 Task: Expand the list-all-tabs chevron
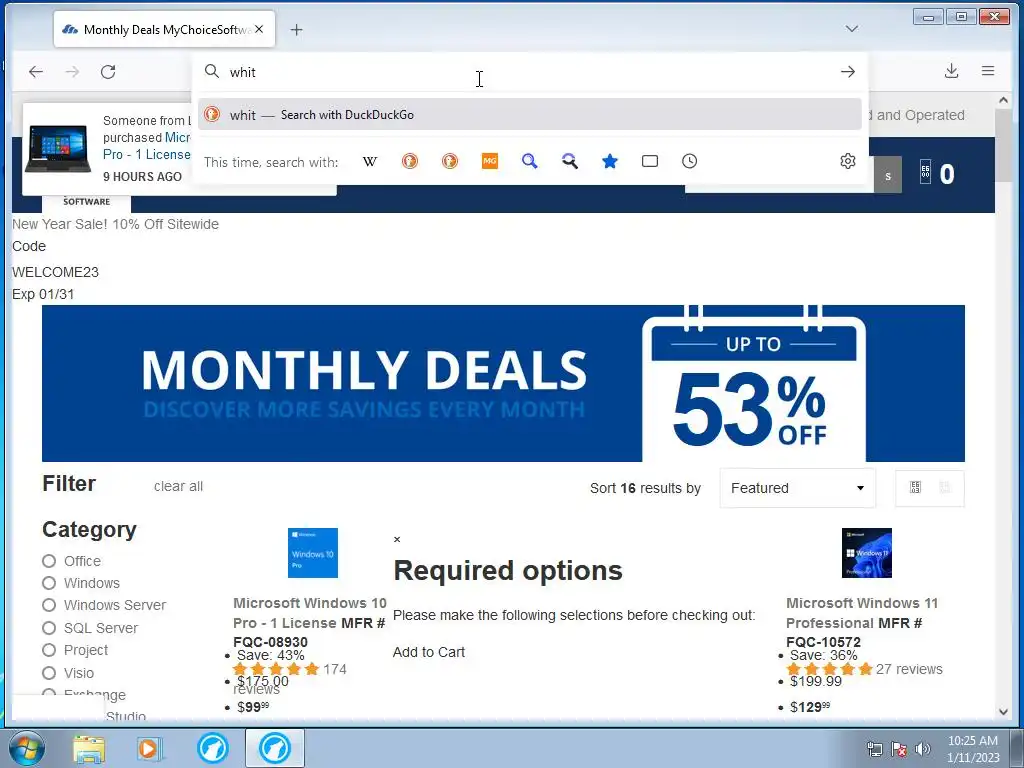click(x=852, y=29)
